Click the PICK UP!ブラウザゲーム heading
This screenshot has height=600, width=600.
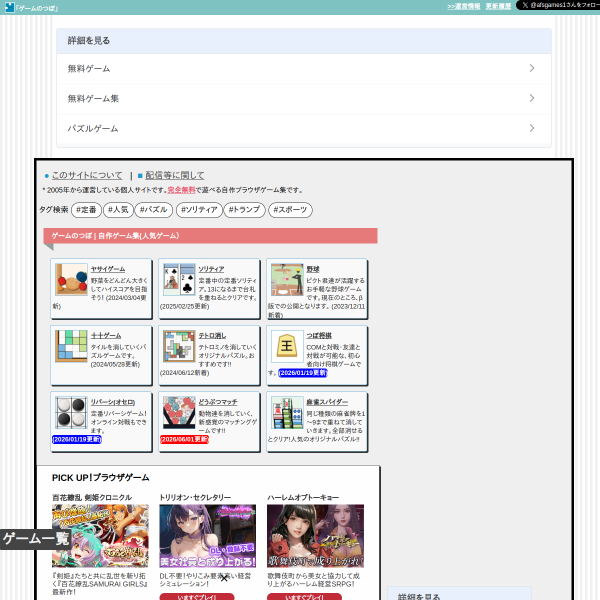pyautogui.click(x=101, y=478)
